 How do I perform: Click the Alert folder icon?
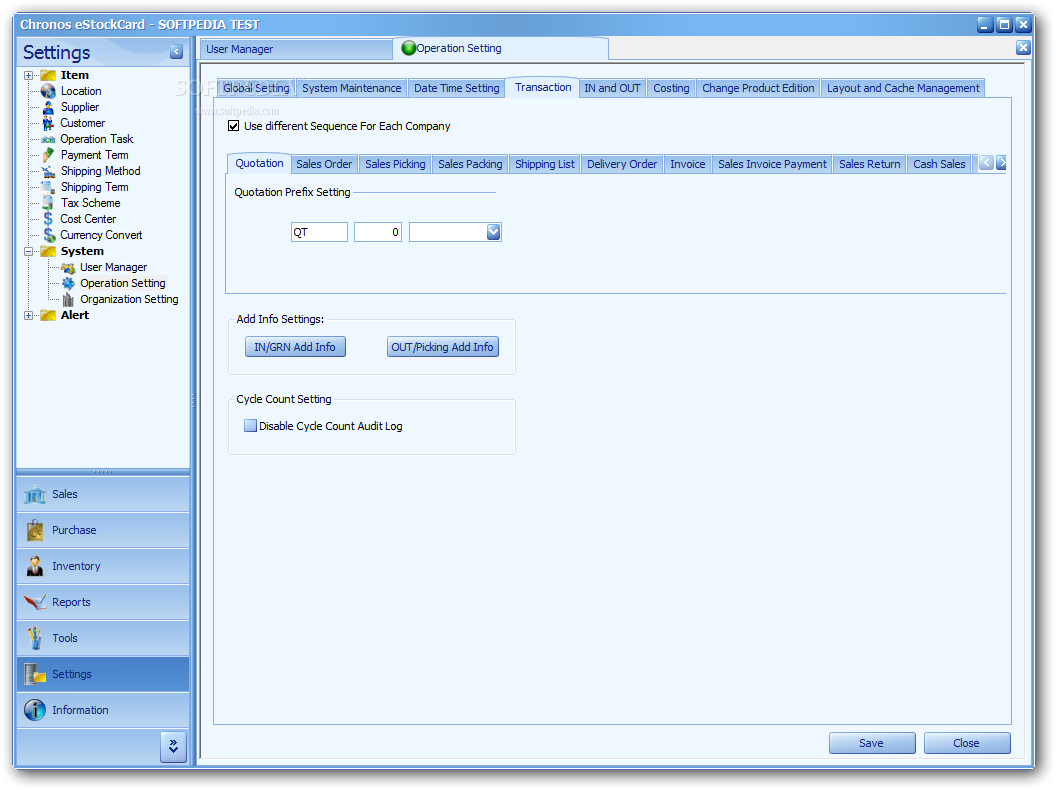48,315
